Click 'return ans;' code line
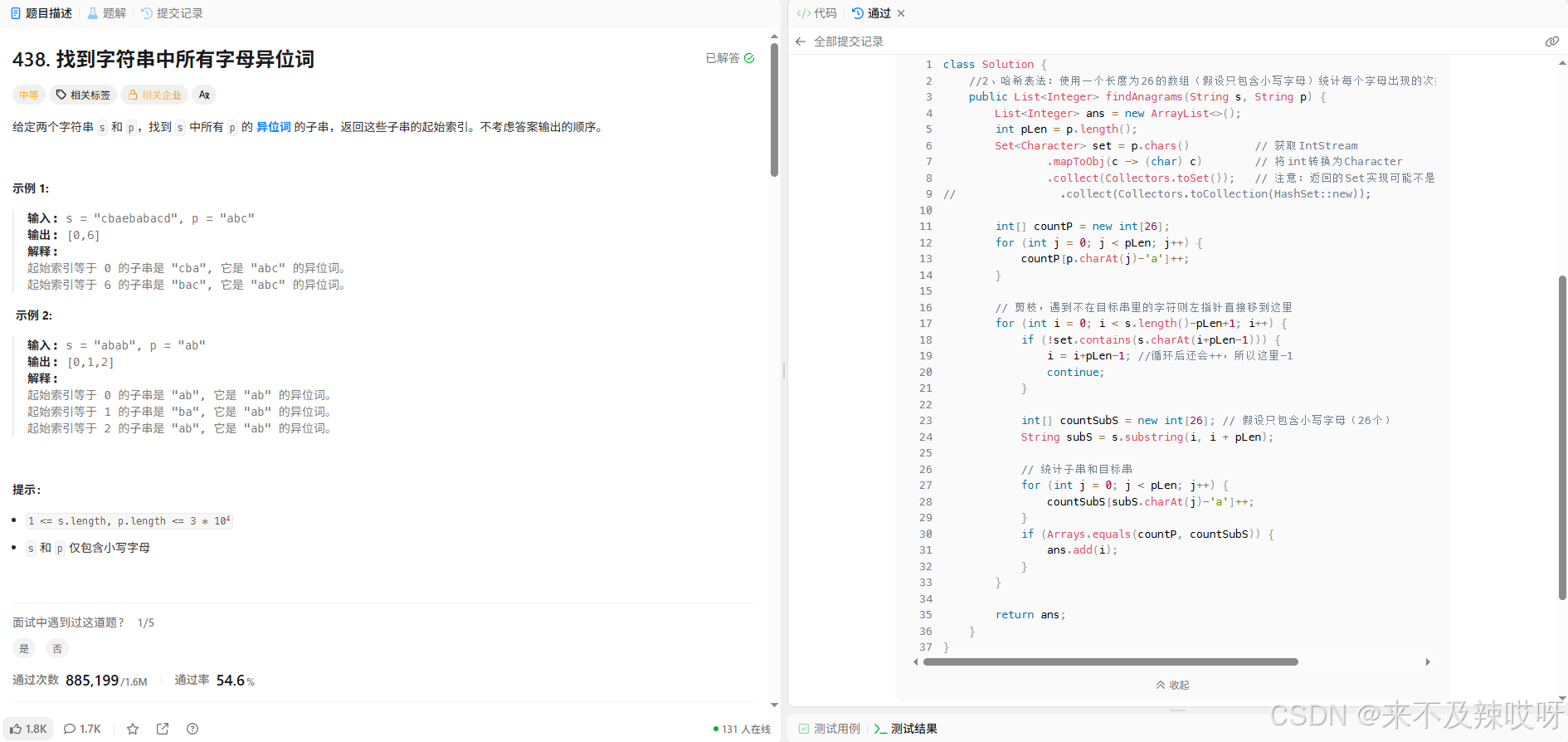Screen dimensions: 1568x742 [1030, 615]
